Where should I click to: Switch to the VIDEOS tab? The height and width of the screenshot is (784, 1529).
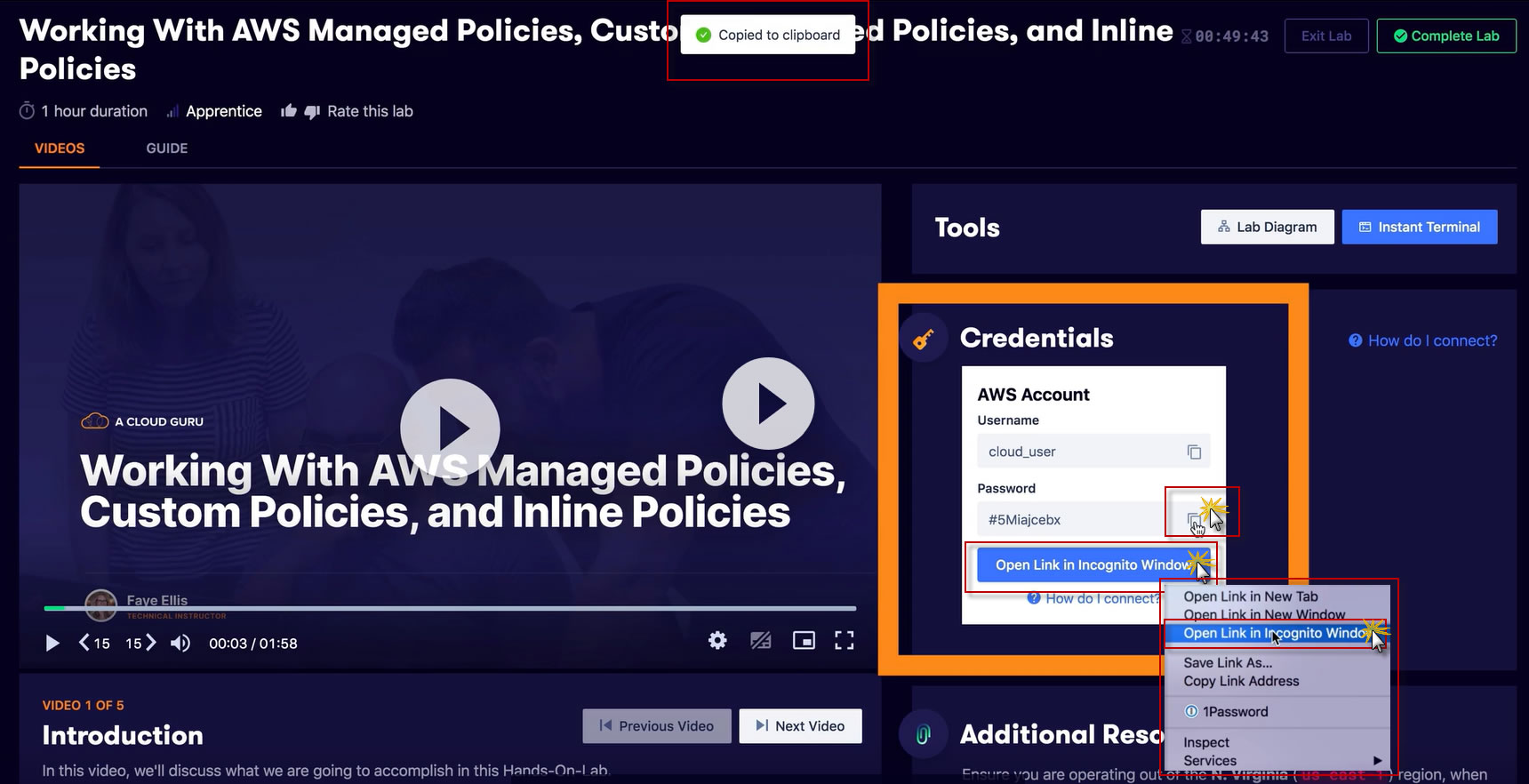60,148
